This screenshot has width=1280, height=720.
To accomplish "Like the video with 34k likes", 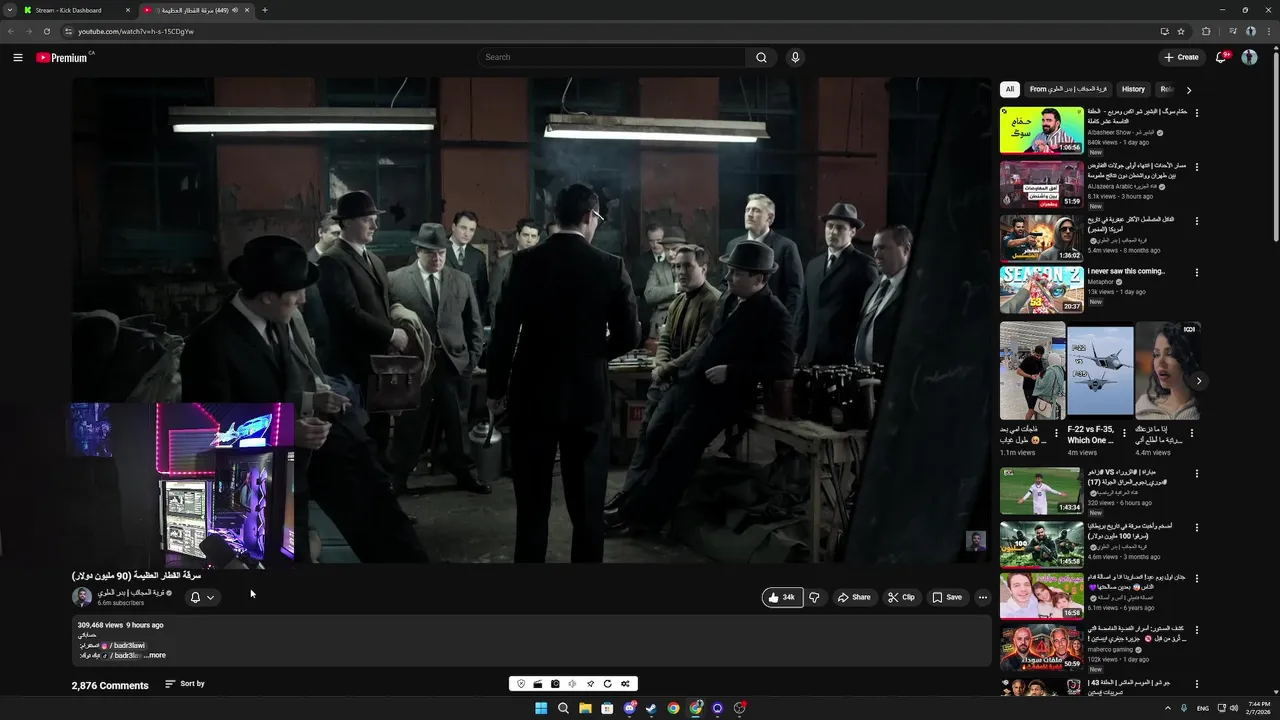I will coord(782,597).
